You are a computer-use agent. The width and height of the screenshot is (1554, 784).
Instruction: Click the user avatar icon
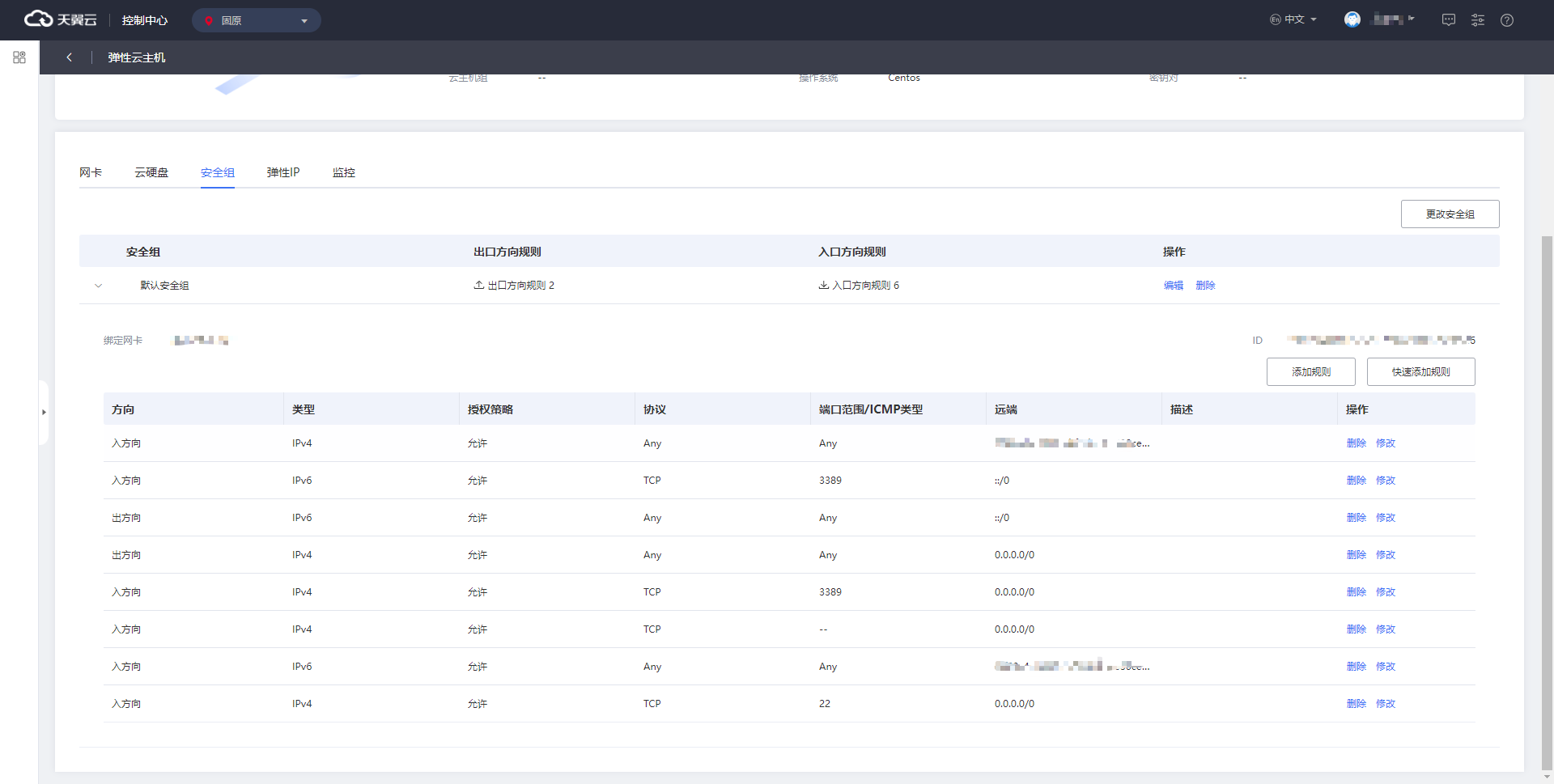pyautogui.click(x=1352, y=19)
